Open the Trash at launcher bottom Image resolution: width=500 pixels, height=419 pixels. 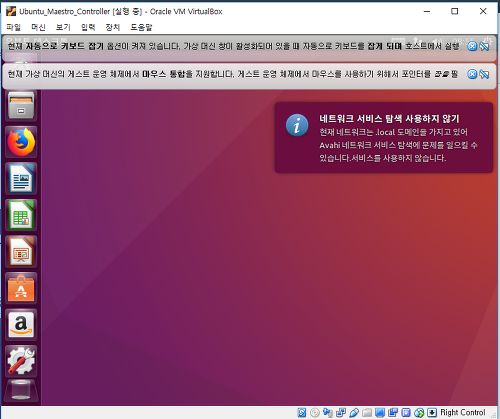click(x=21, y=390)
